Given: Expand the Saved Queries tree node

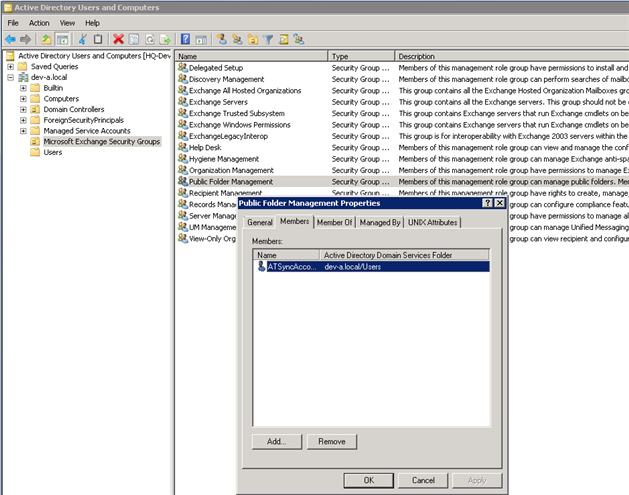Looking at the screenshot, I should click(x=11, y=67).
